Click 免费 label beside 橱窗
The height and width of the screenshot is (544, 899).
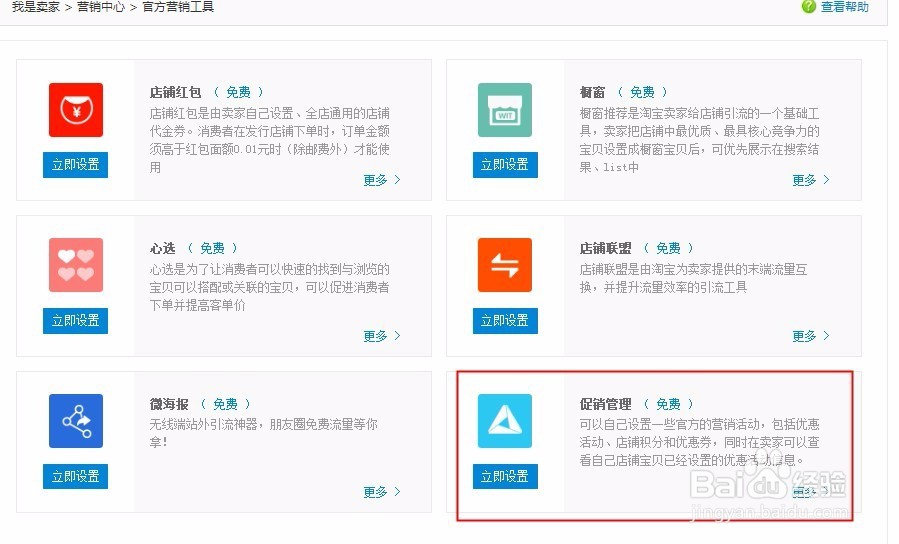tap(642, 92)
